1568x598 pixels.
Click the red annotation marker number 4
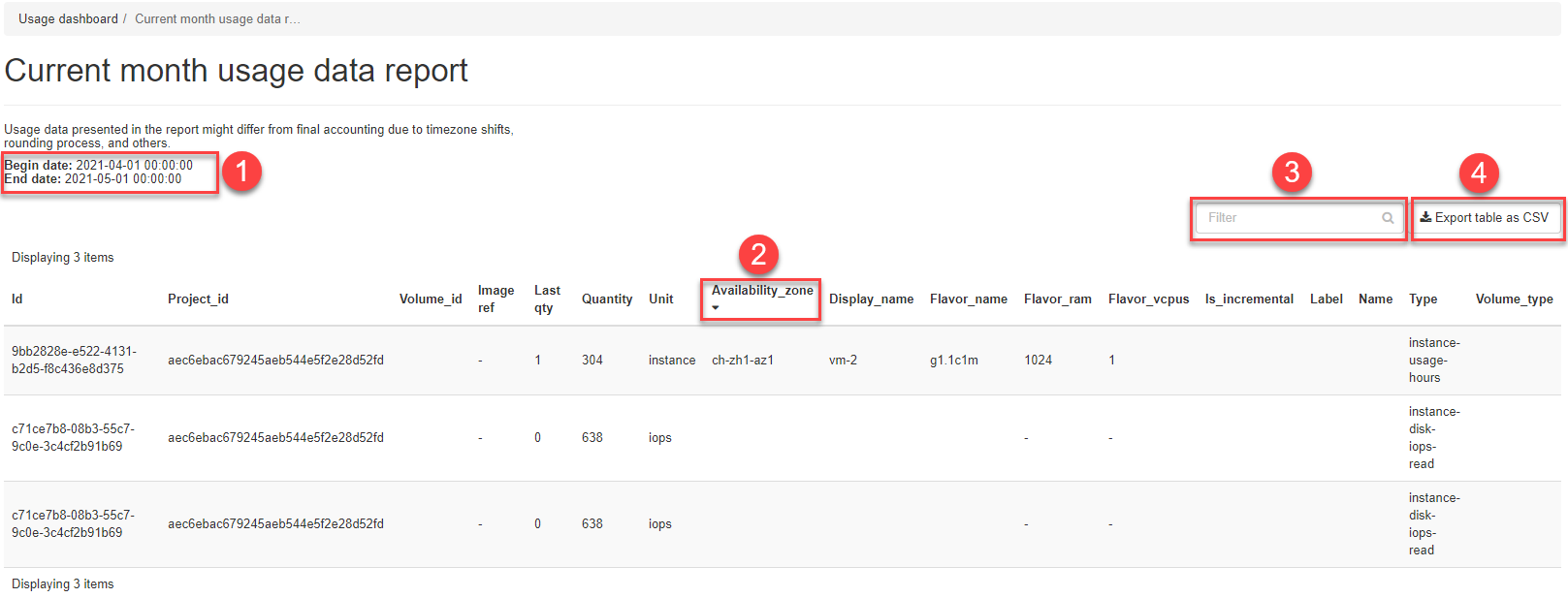coord(1478,173)
